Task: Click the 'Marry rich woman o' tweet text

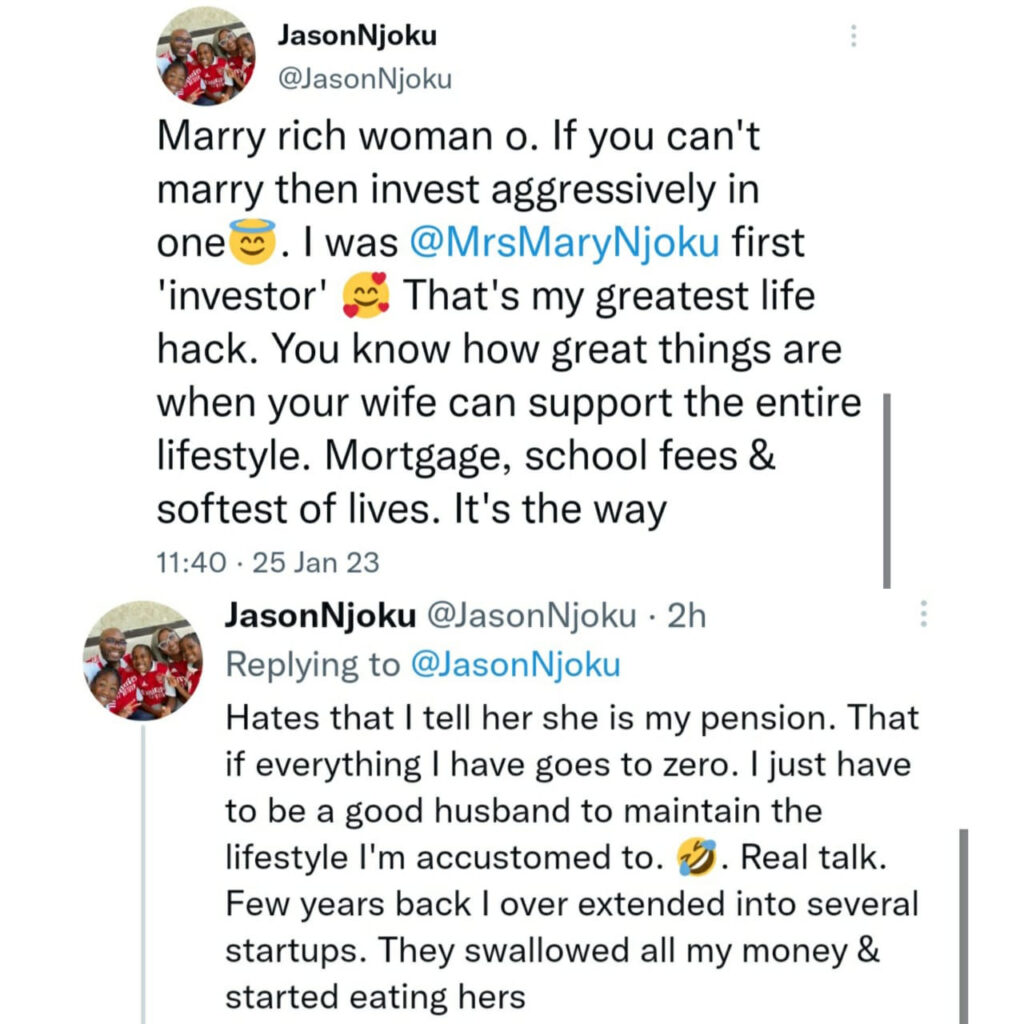Action: click(509, 323)
